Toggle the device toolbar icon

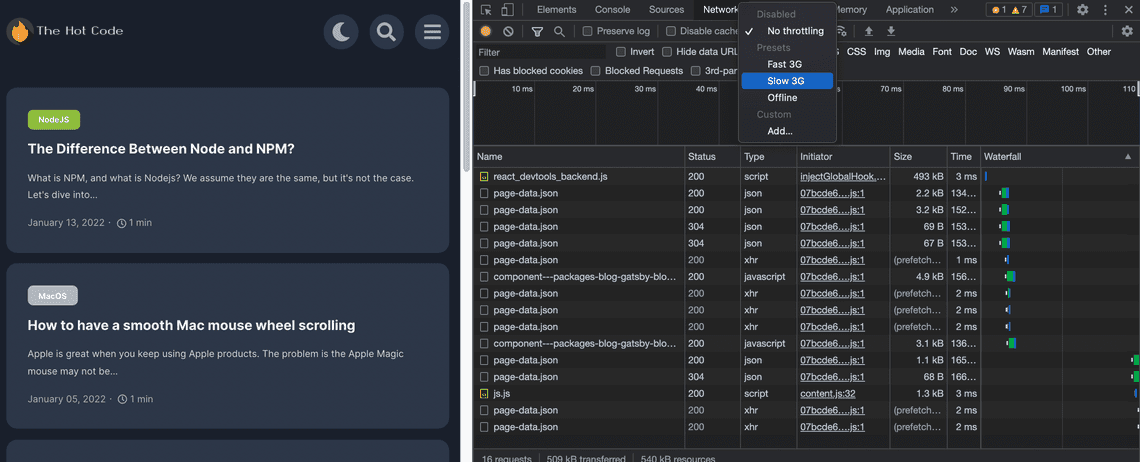[507, 9]
